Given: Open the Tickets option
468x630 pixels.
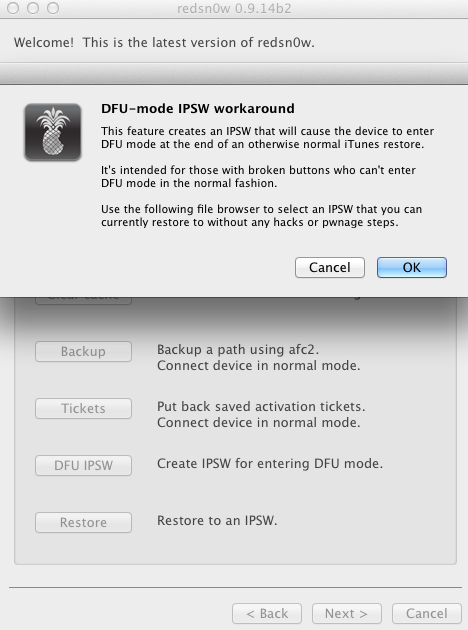Looking at the screenshot, I should (x=83, y=409).
